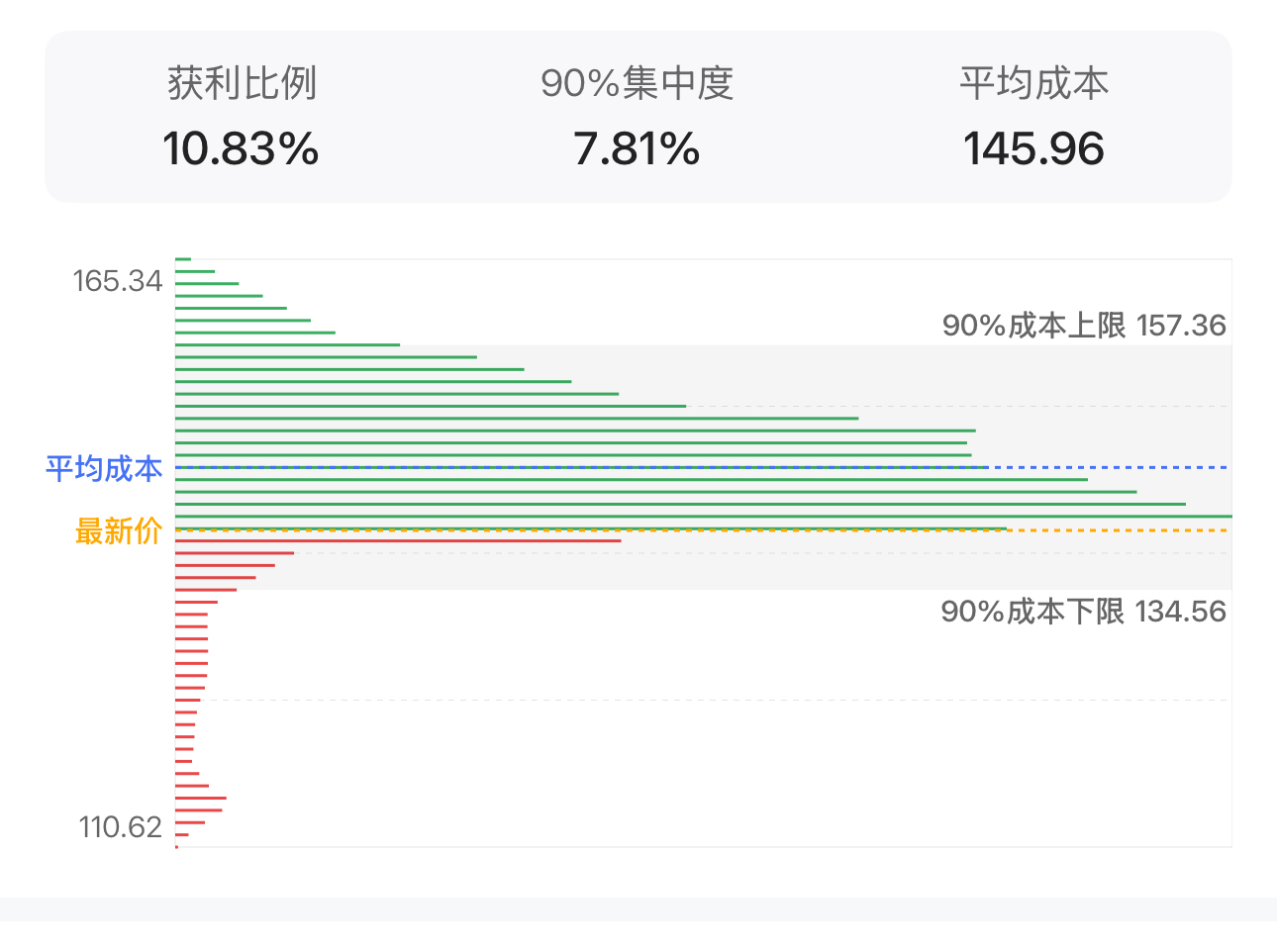Tap the 获利比例 label
The image size is (1277, 952).
coord(242,83)
